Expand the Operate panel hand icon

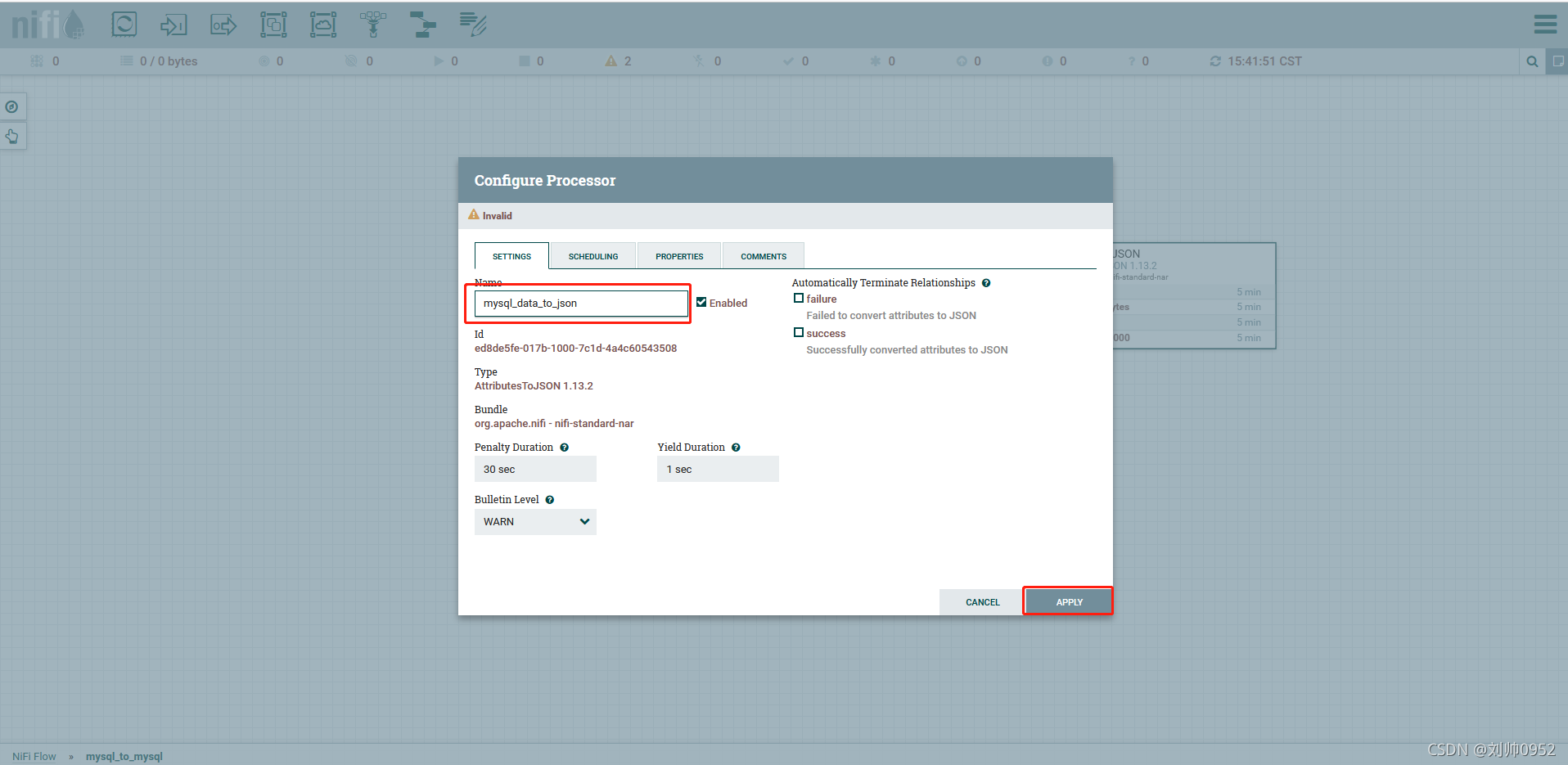pos(12,136)
